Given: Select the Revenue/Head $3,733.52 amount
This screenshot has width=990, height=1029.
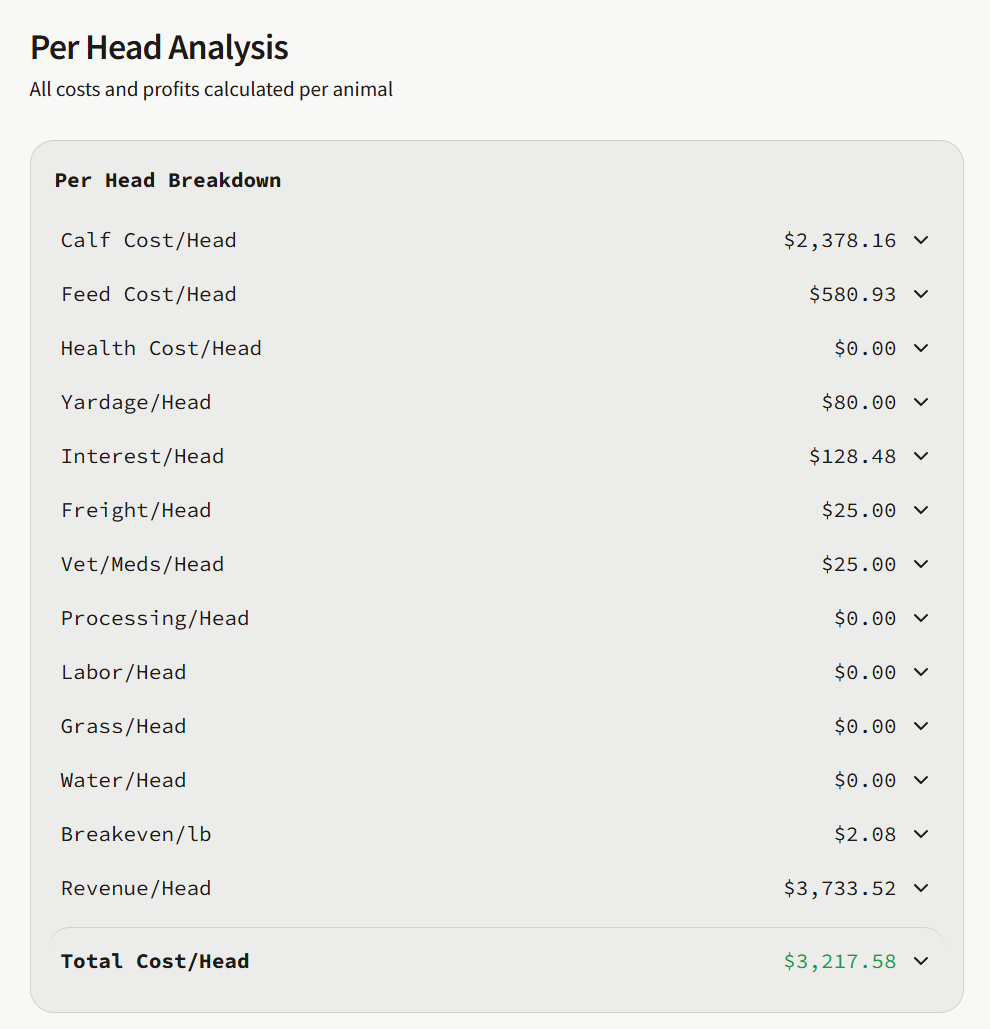Looking at the screenshot, I should [x=839, y=888].
